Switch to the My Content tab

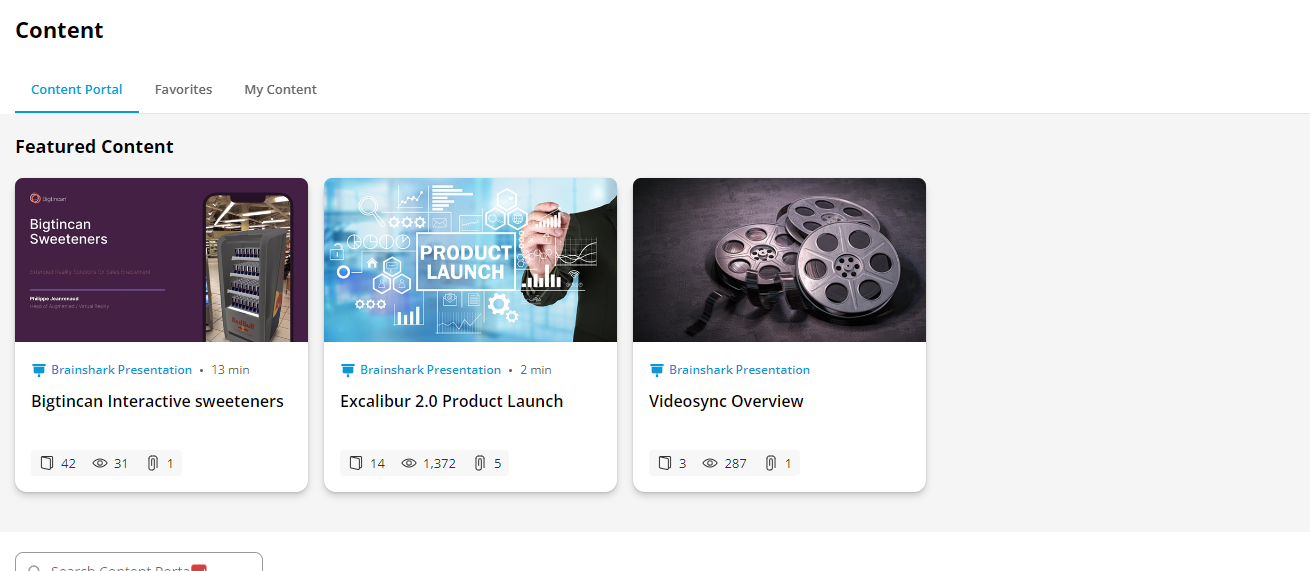[280, 89]
